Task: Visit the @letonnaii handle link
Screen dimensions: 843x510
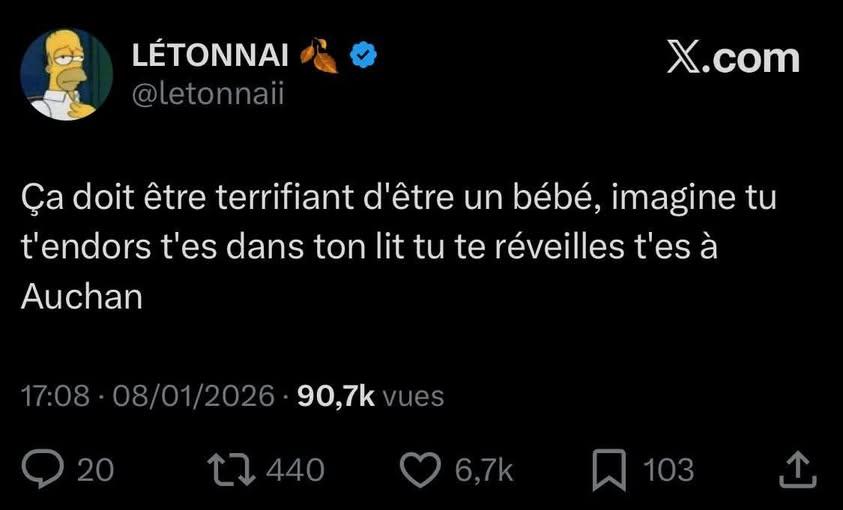Action: pos(208,94)
